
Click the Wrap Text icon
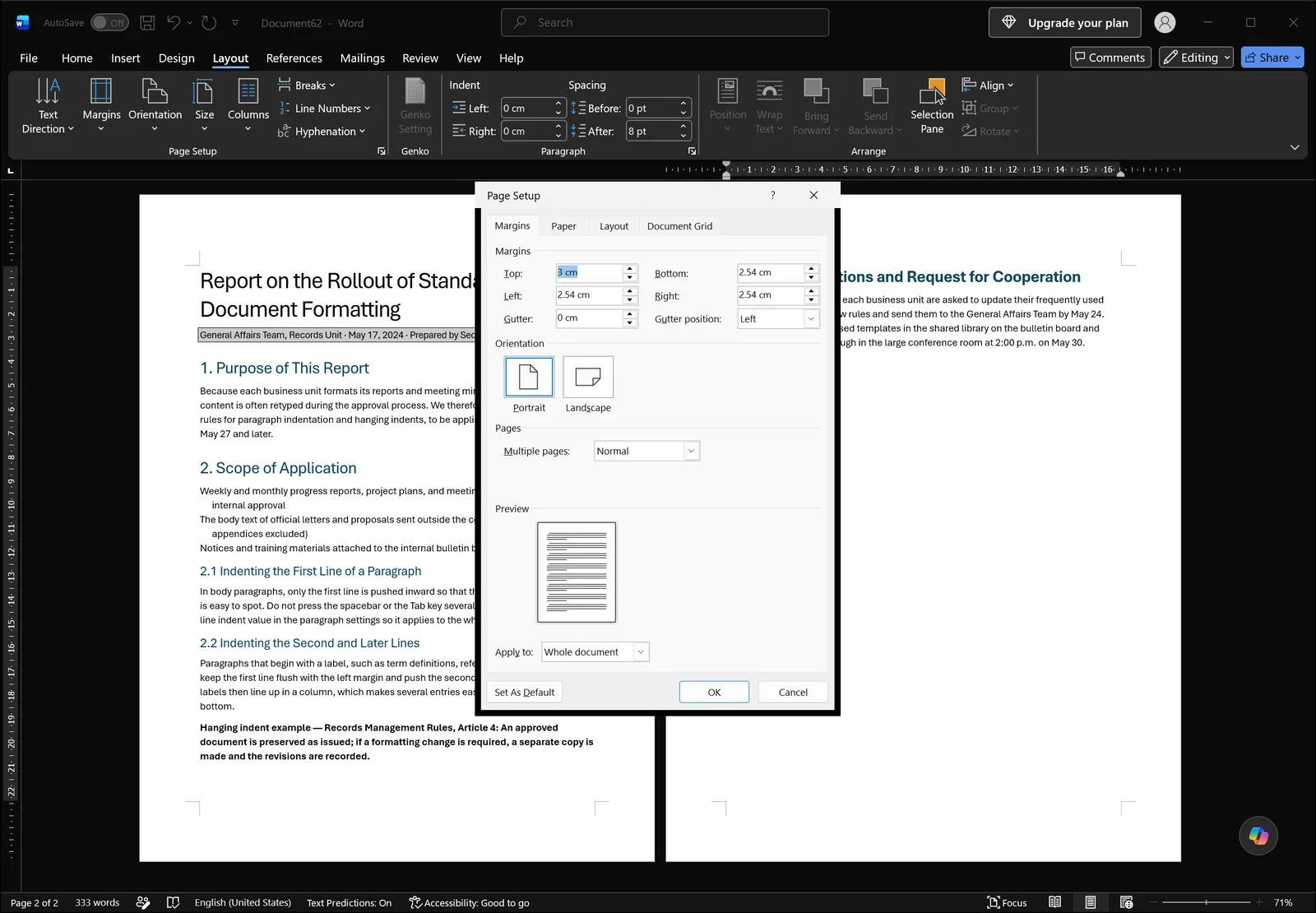click(769, 105)
